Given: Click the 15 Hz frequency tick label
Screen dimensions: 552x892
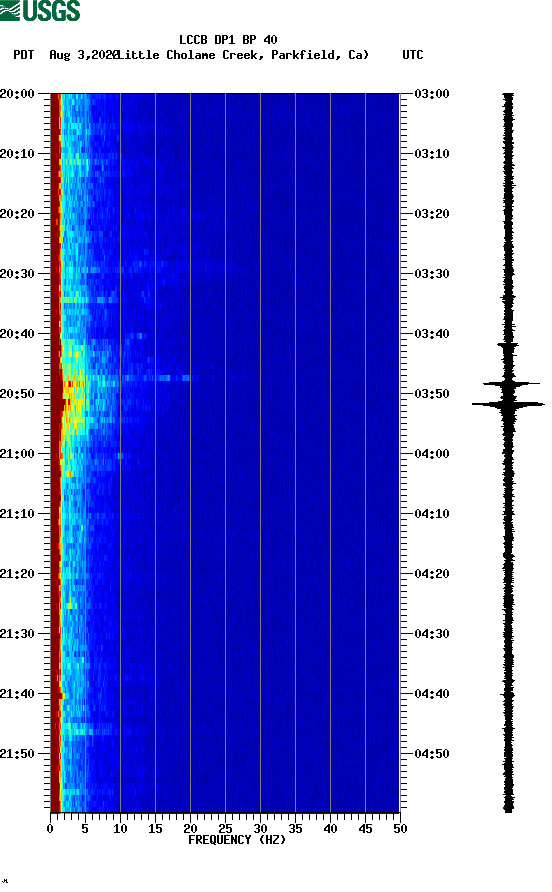Looking at the screenshot, I should point(155,829).
